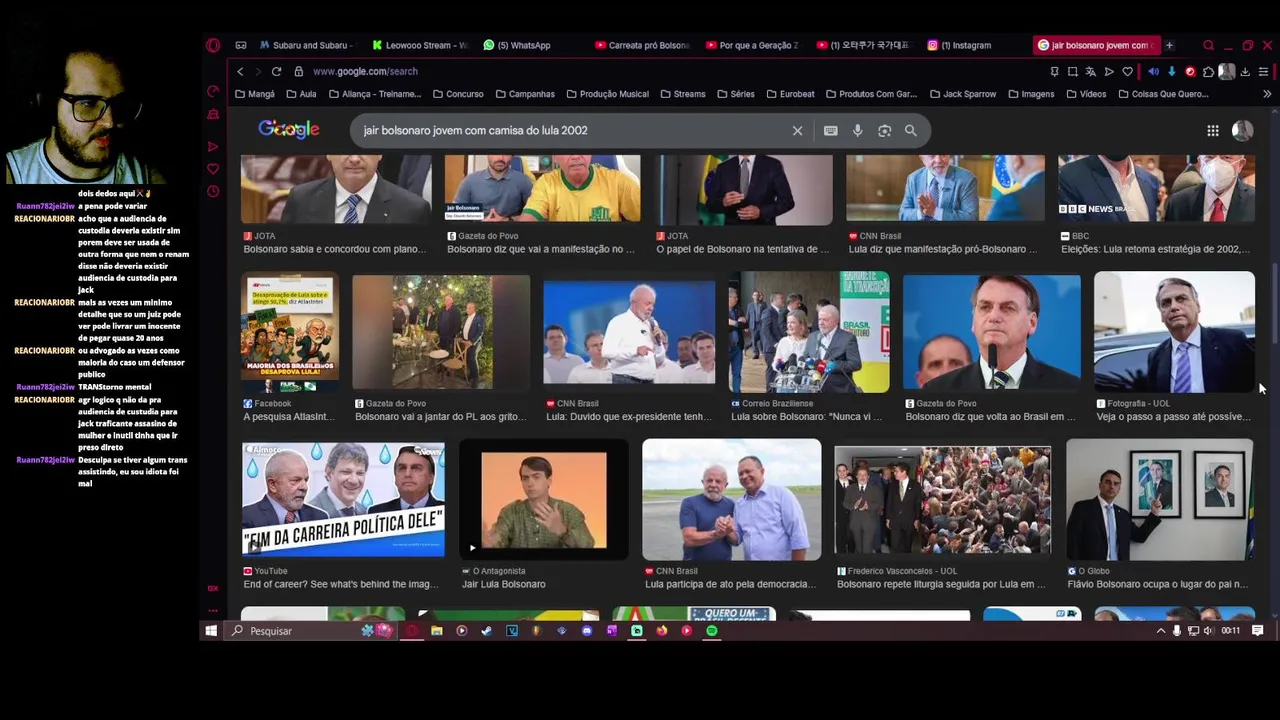1280x720 pixels.
Task: Open the page translate icon in toolbar
Action: pos(1090,72)
